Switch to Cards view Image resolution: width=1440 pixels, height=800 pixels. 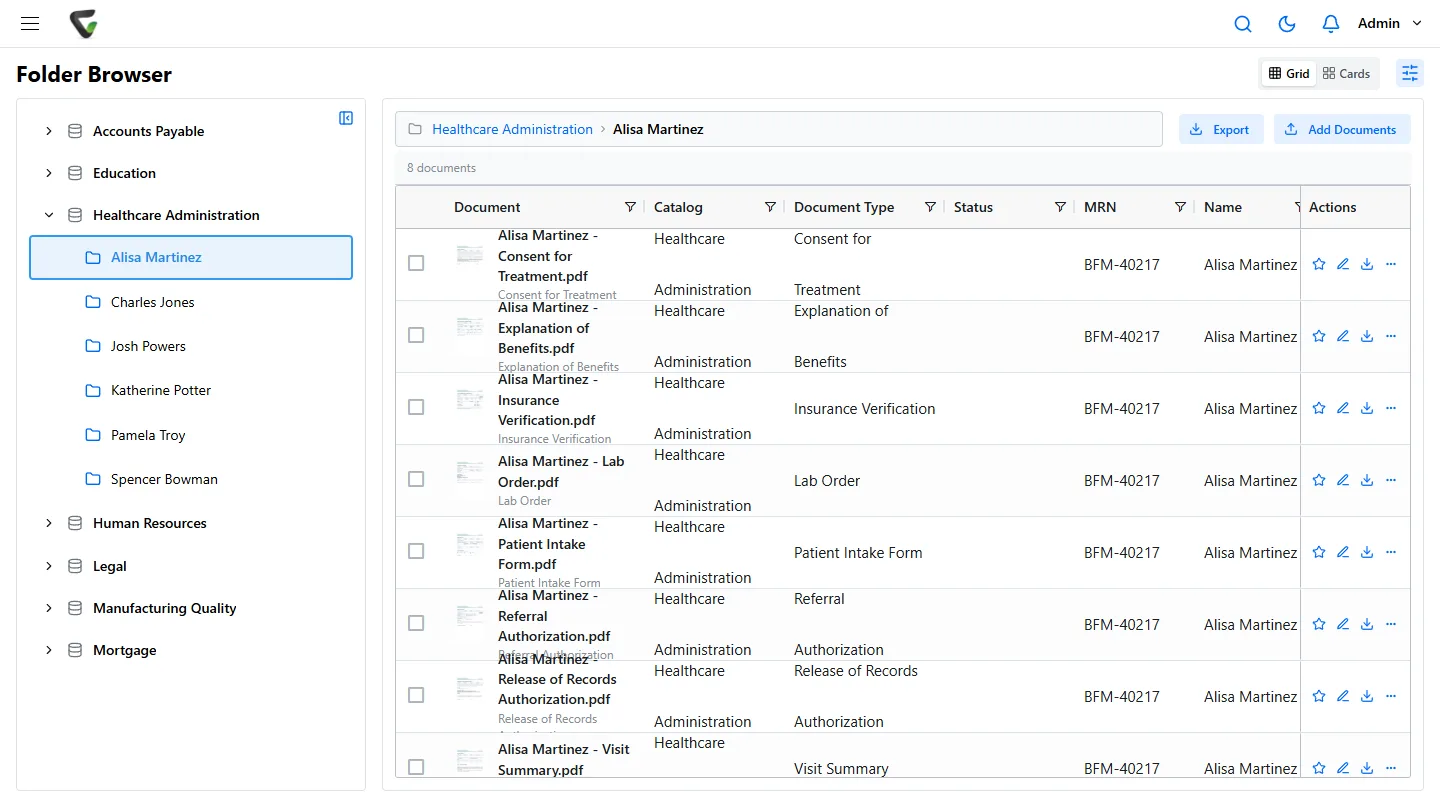pyautogui.click(x=1346, y=73)
